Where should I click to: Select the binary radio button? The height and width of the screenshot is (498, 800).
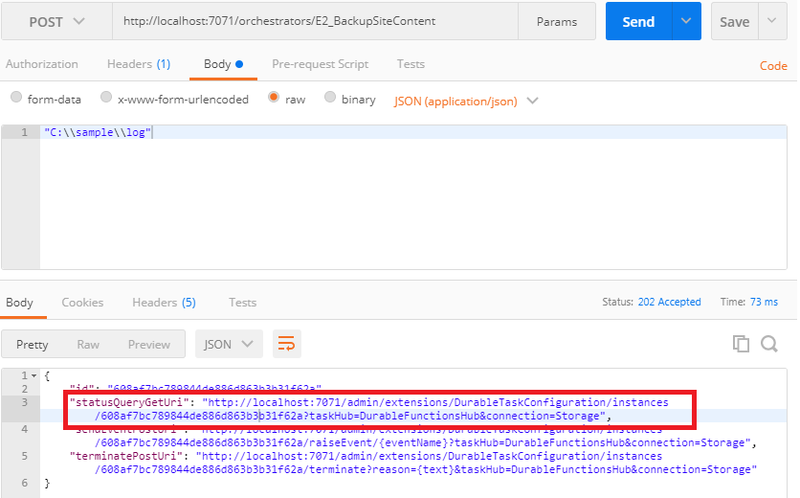coord(330,97)
